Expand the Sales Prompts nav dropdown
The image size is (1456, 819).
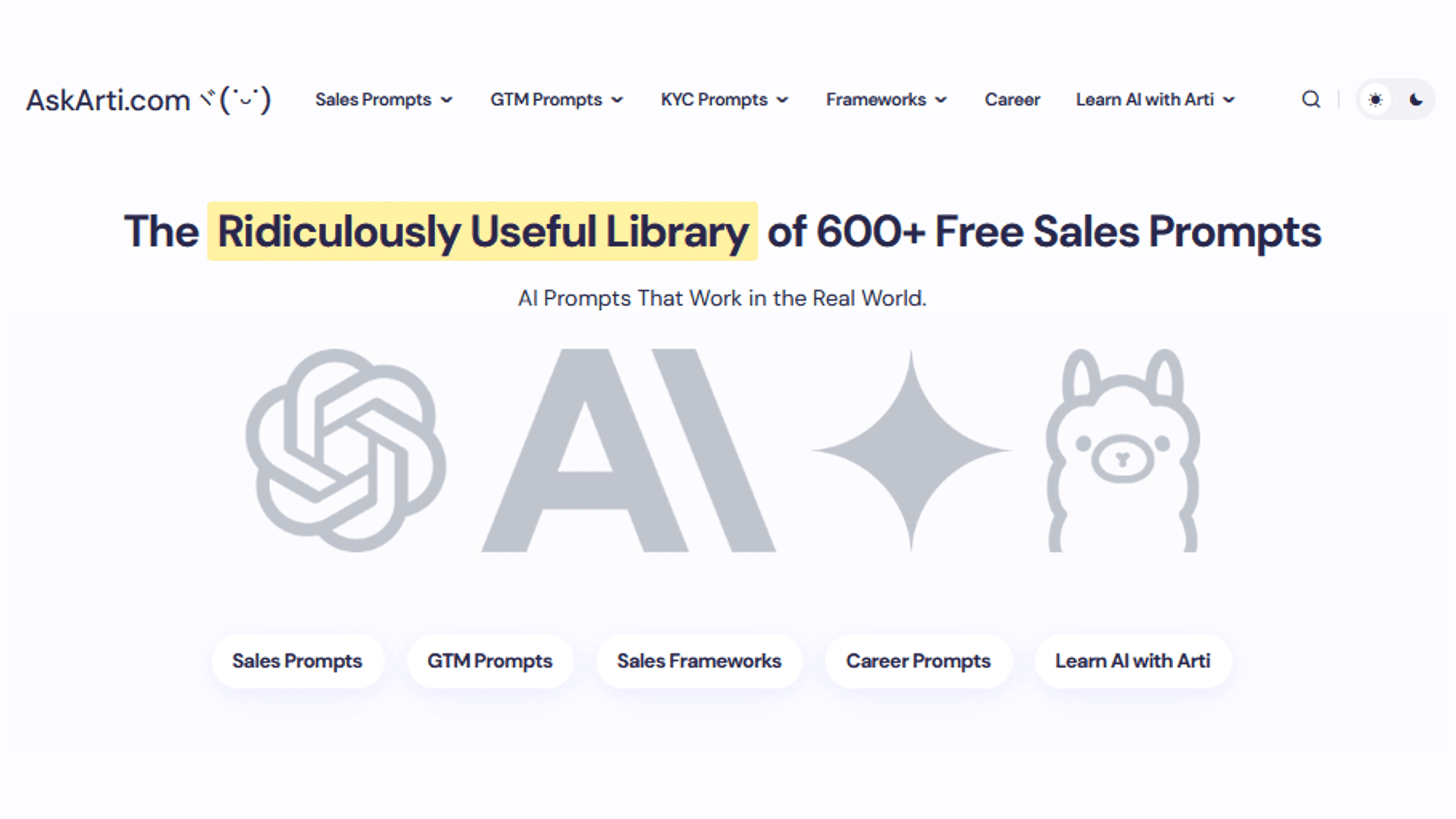point(384,100)
